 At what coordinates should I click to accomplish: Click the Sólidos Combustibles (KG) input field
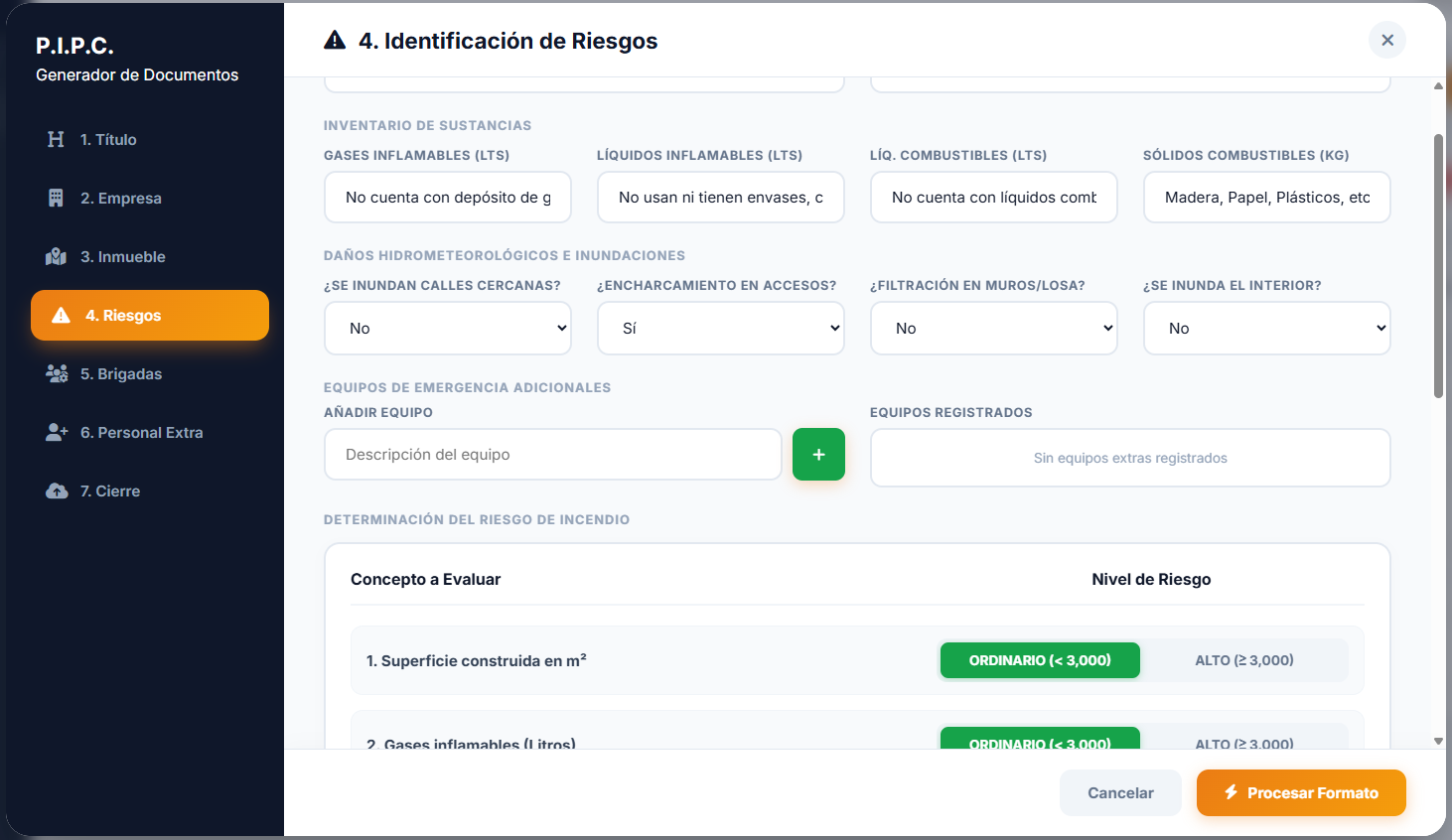pyautogui.click(x=1267, y=197)
